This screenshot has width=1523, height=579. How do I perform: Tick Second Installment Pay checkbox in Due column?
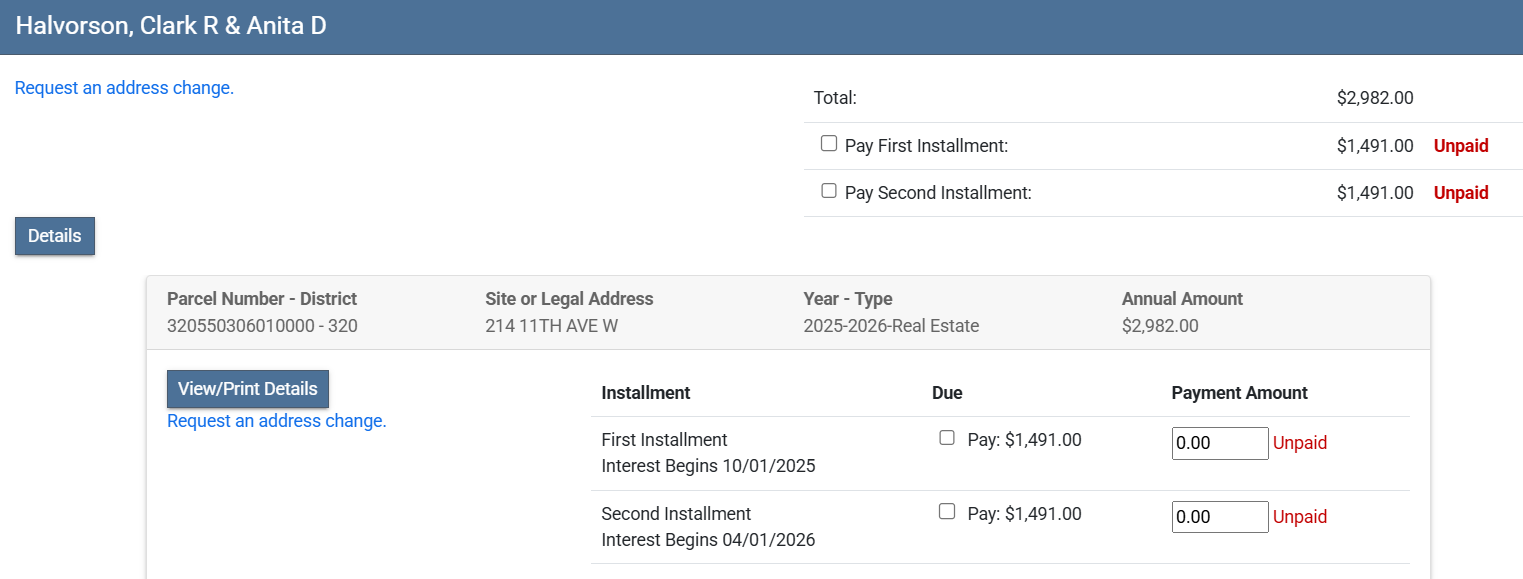[946, 512]
